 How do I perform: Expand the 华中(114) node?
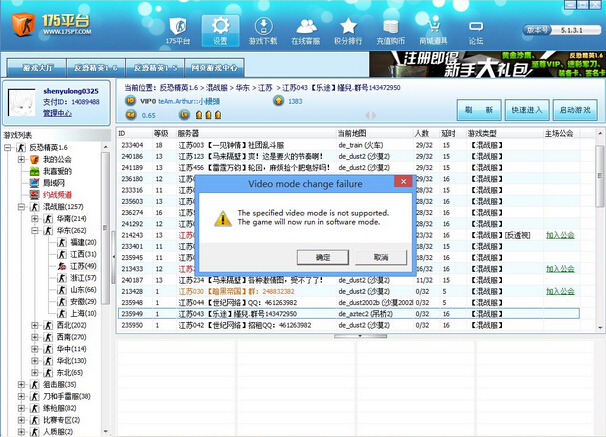35,349
